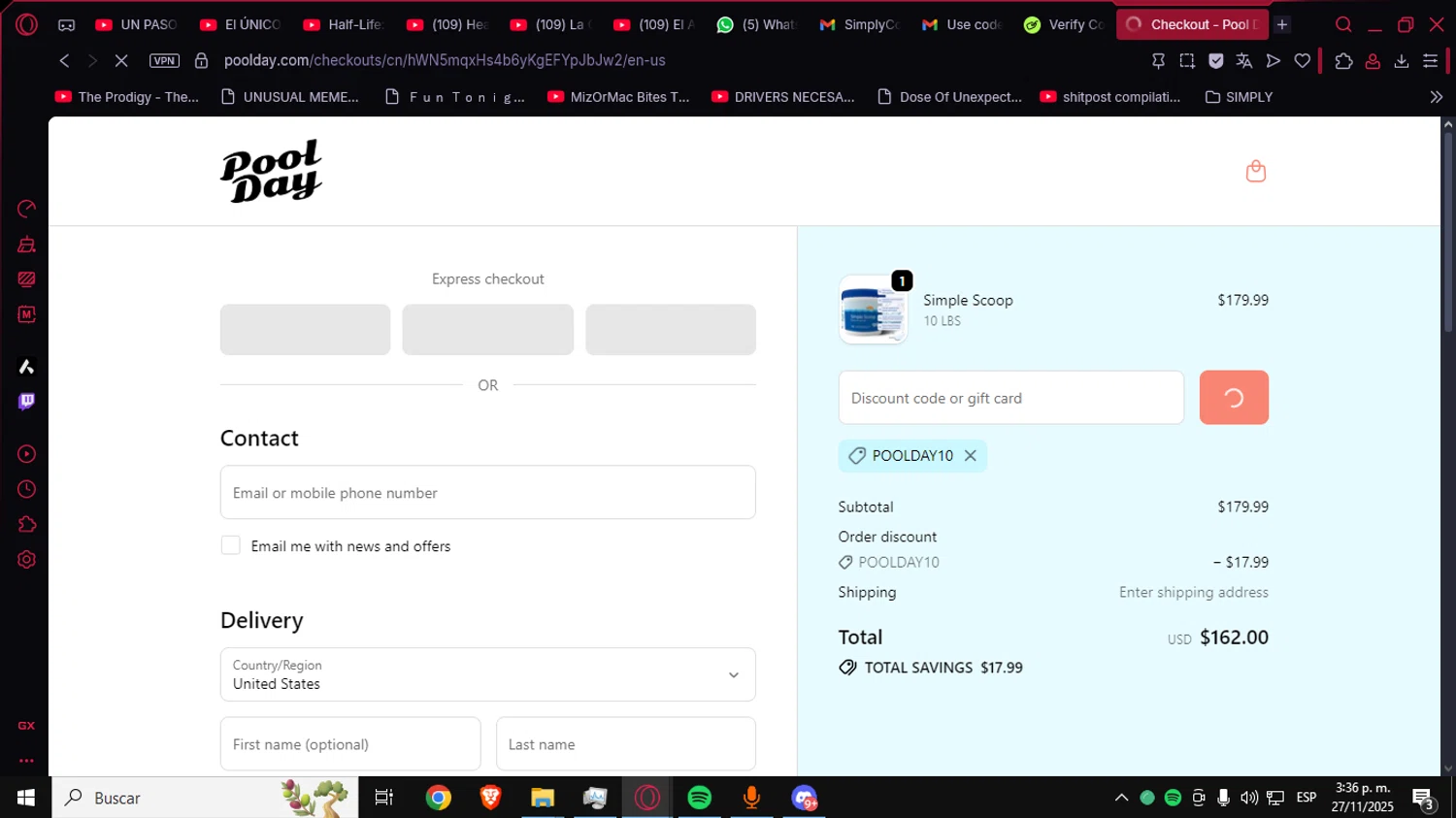
Task: Focus the Last name field
Action: click(x=626, y=744)
